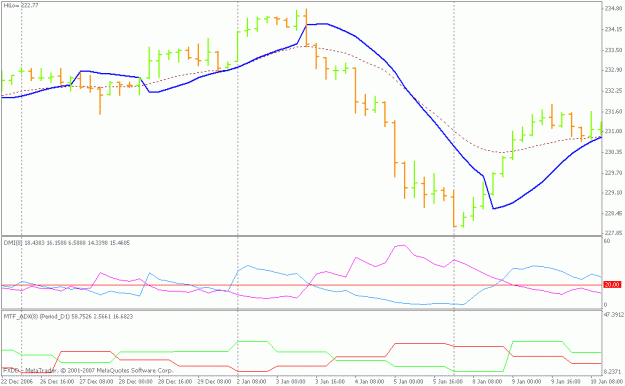Click the 229.70 price axis label
Screen dimensions: 625x386
click(x=613, y=173)
